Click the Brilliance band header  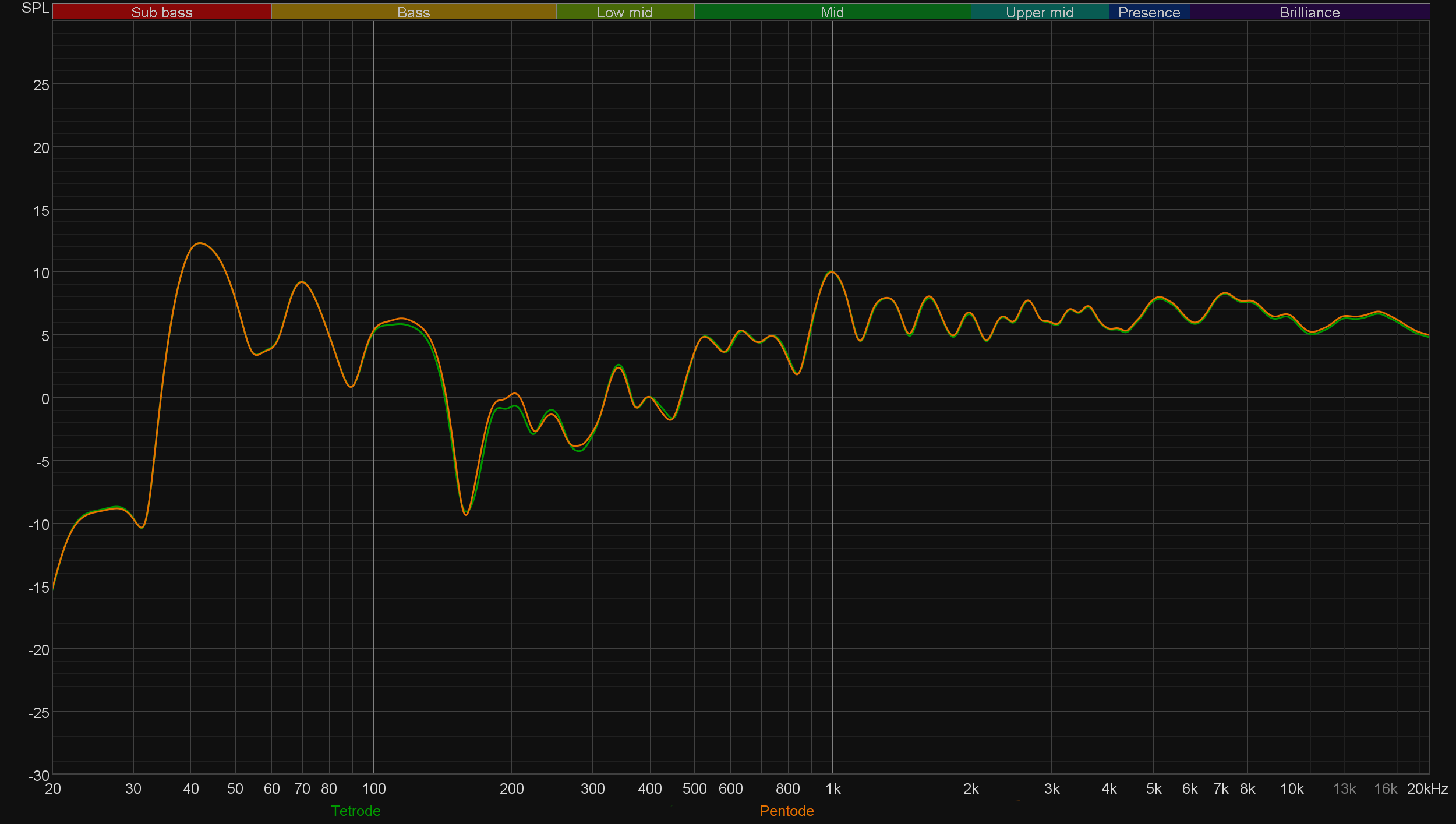[1309, 12]
